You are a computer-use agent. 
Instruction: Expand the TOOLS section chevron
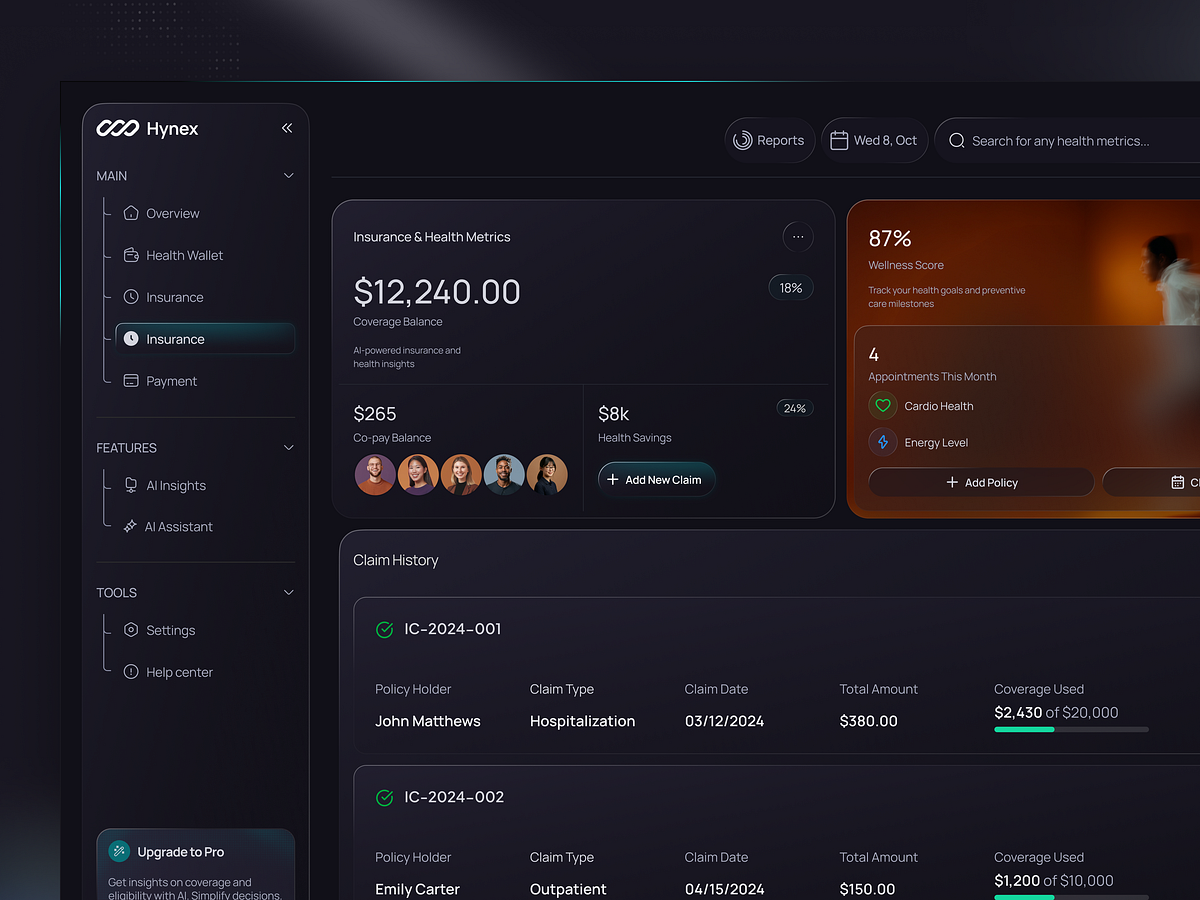[x=289, y=592]
